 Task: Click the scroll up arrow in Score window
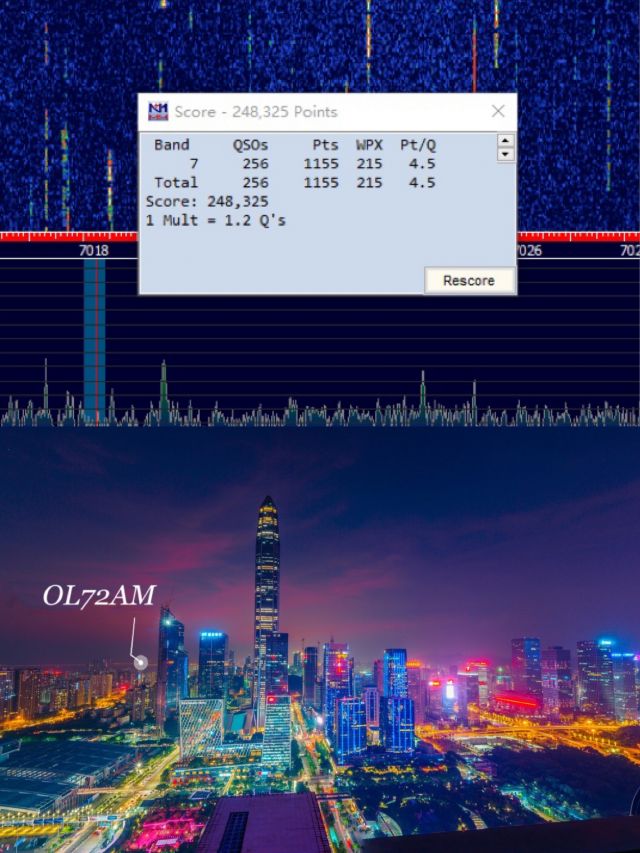(x=506, y=140)
